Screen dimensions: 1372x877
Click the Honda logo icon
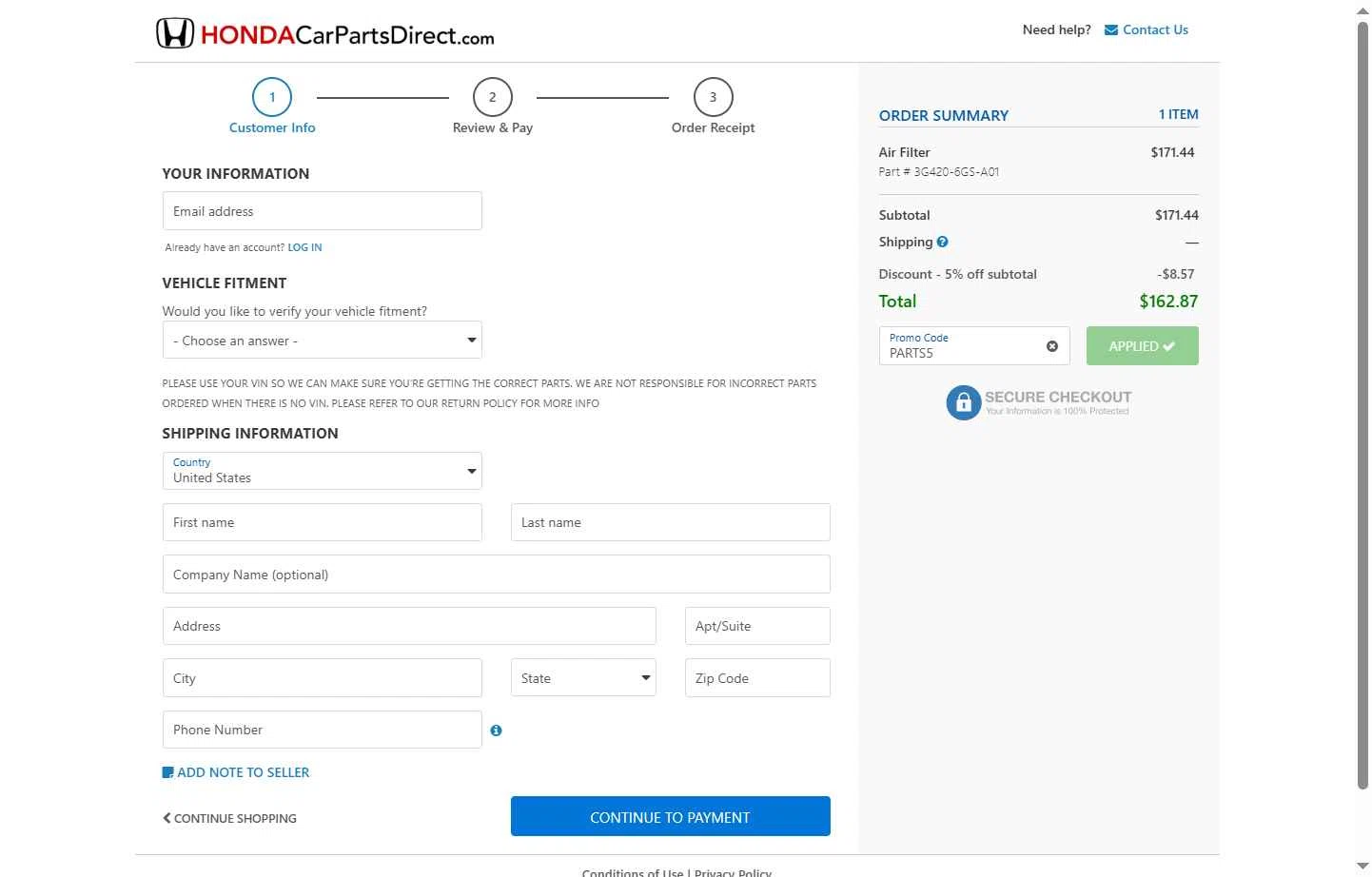(175, 33)
